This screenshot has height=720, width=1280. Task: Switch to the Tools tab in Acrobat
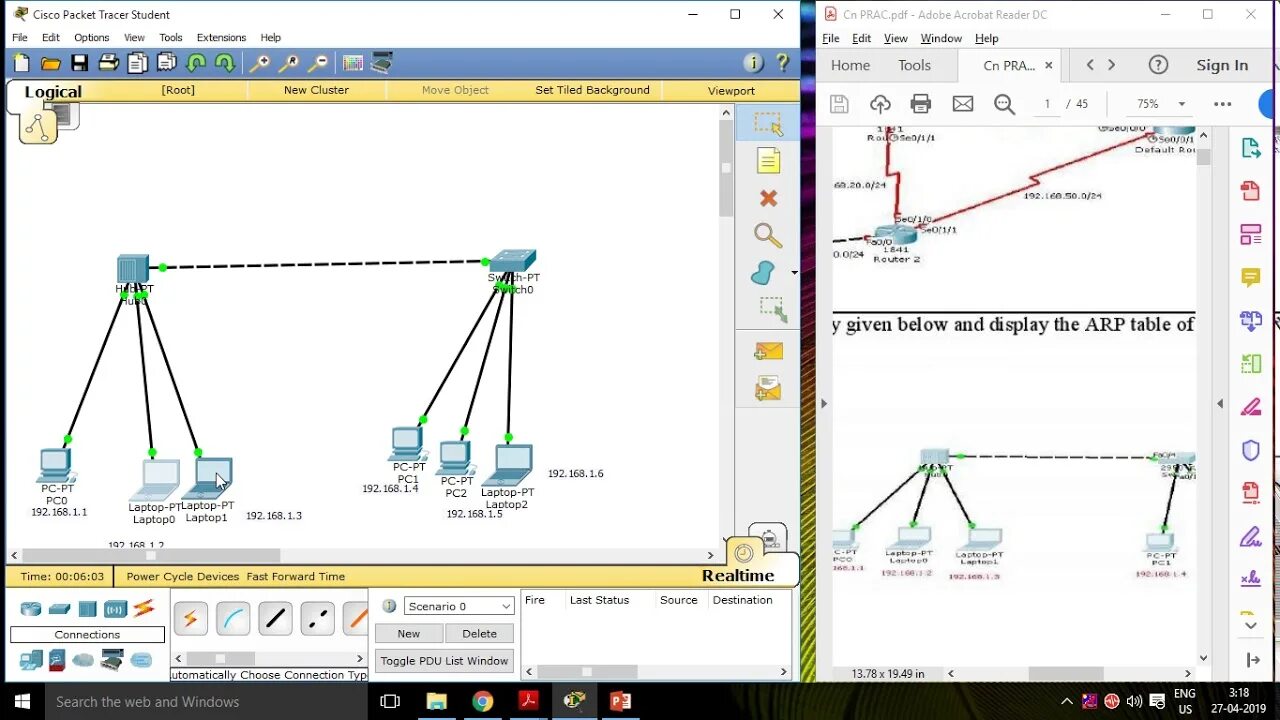(x=914, y=65)
